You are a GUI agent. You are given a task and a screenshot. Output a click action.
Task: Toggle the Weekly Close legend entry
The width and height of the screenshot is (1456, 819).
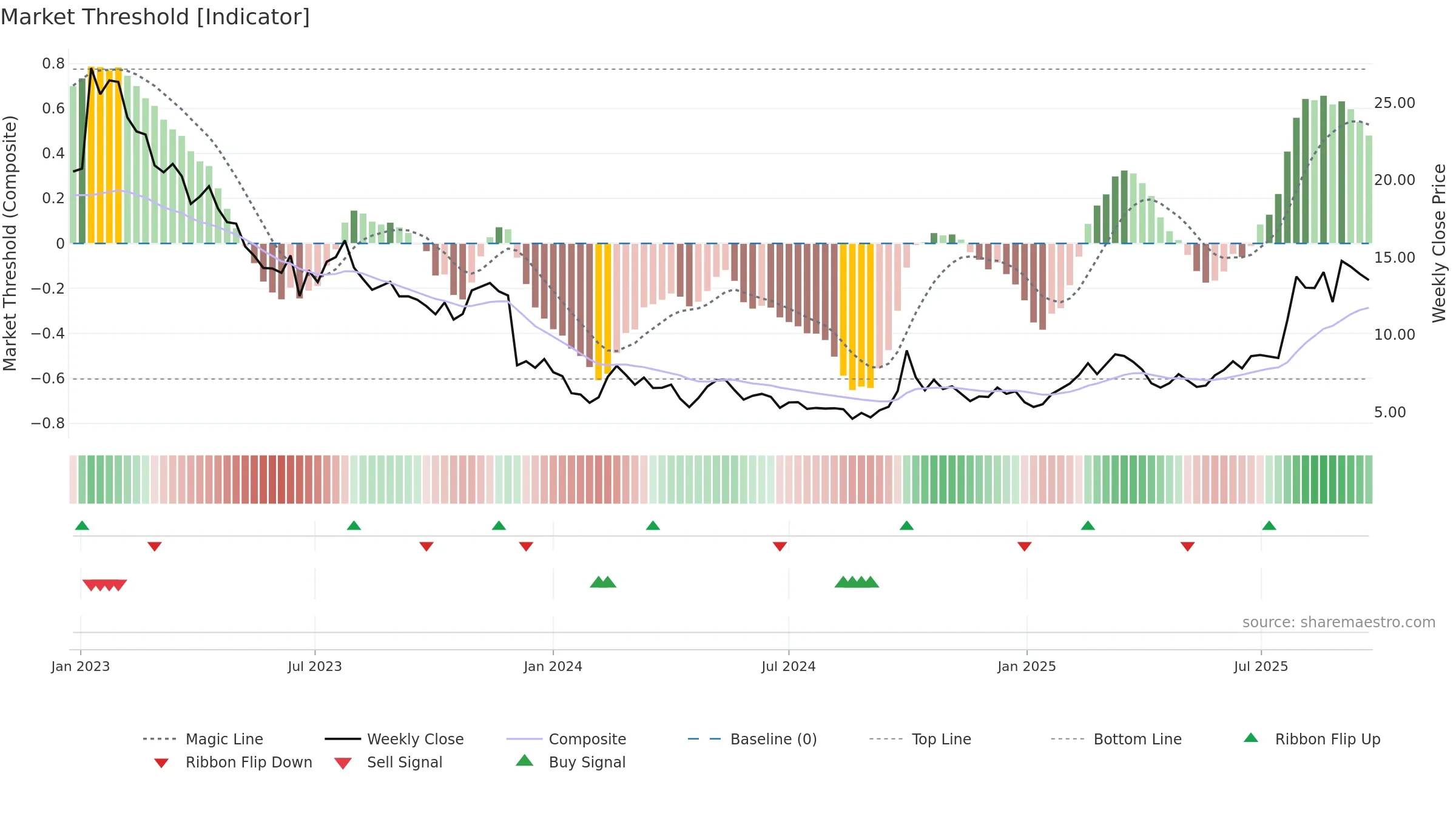pos(394,739)
